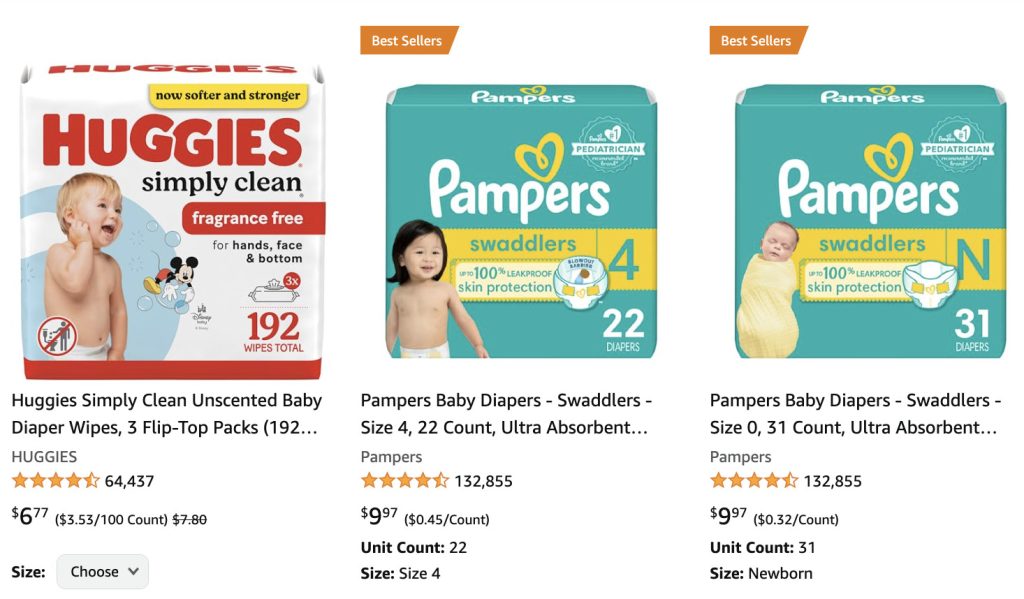Open Pampers Swaddlers Size 4, 22 Count title

pos(506,414)
